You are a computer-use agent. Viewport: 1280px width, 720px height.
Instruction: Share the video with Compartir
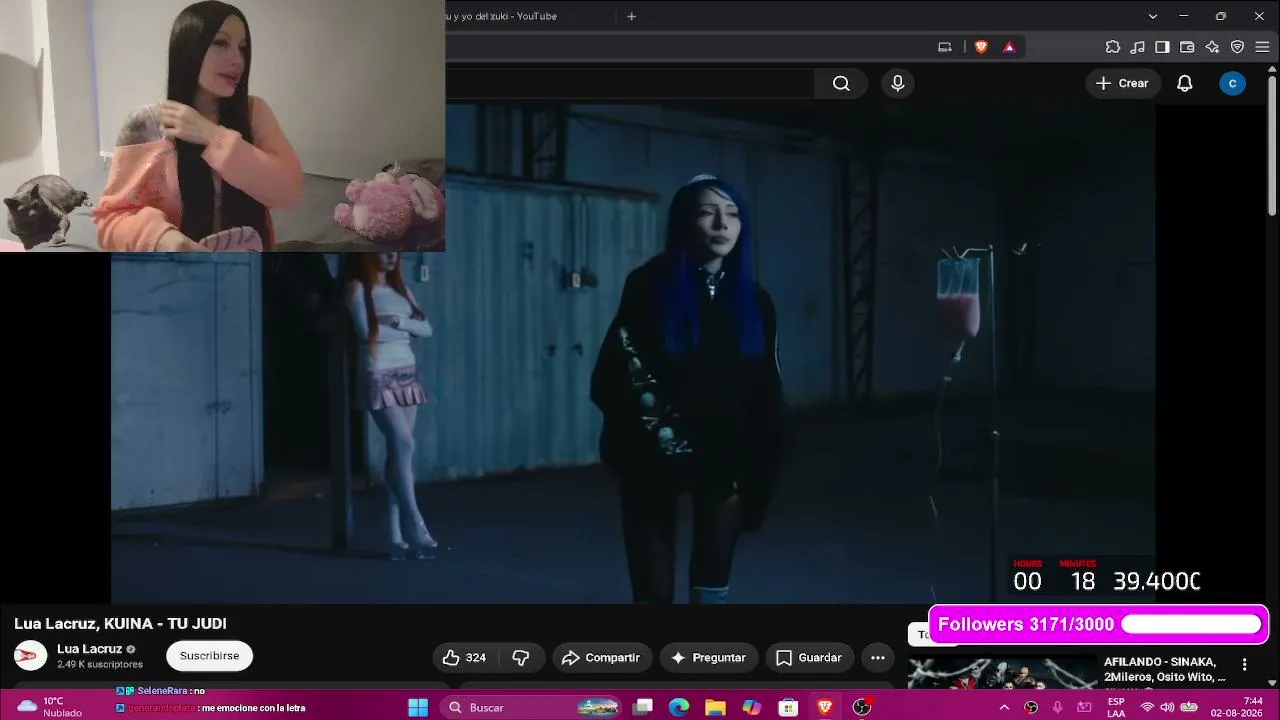coord(601,657)
